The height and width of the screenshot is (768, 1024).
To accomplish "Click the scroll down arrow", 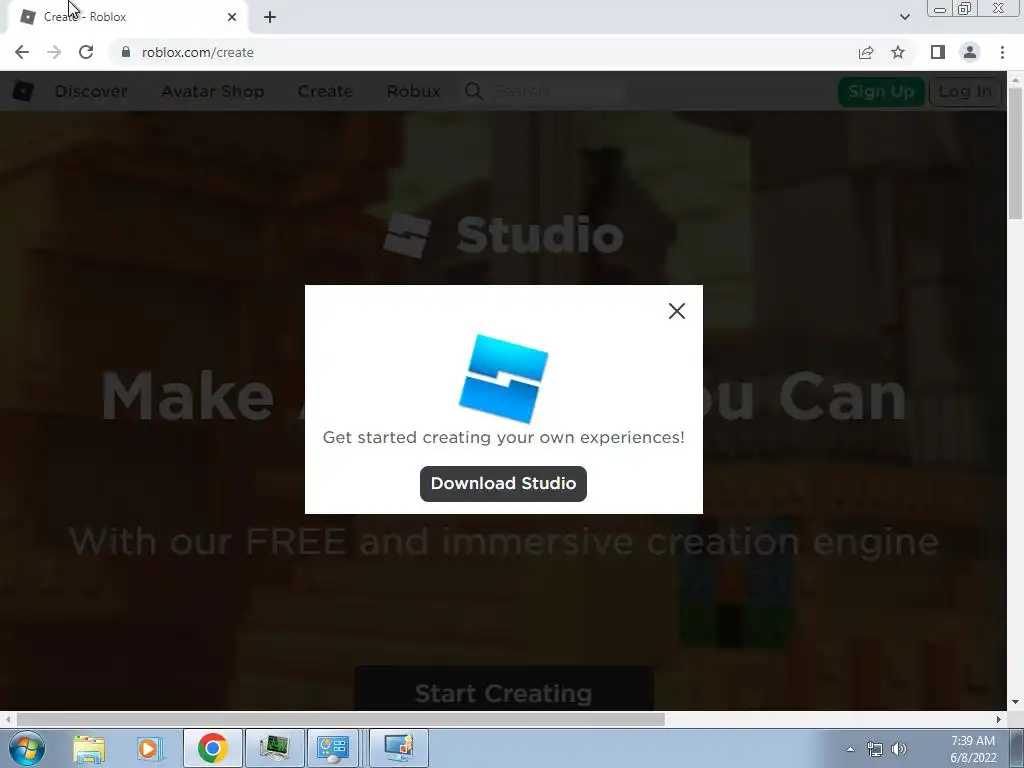I will pos(1016,703).
